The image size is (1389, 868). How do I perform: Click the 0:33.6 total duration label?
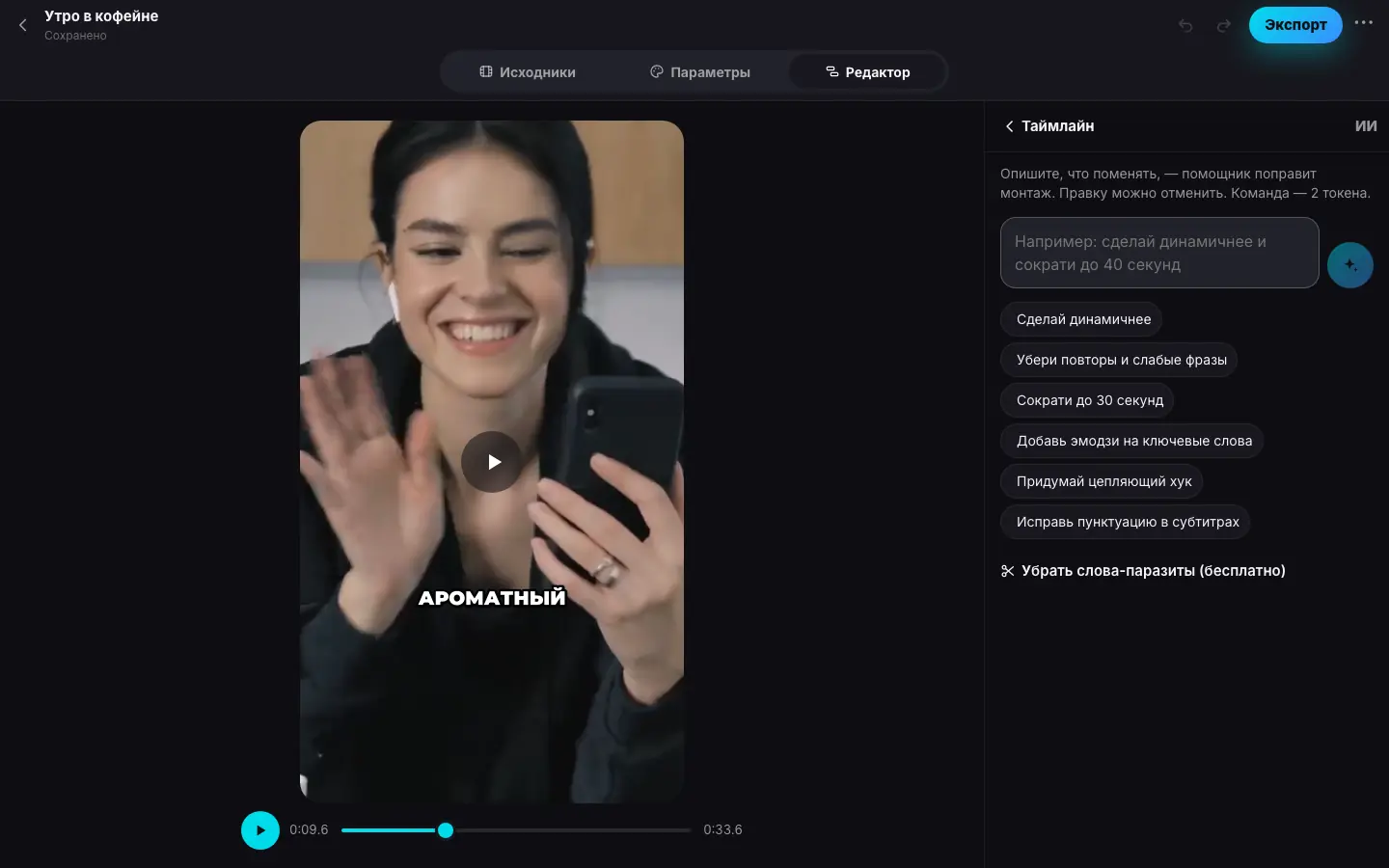tap(722, 830)
